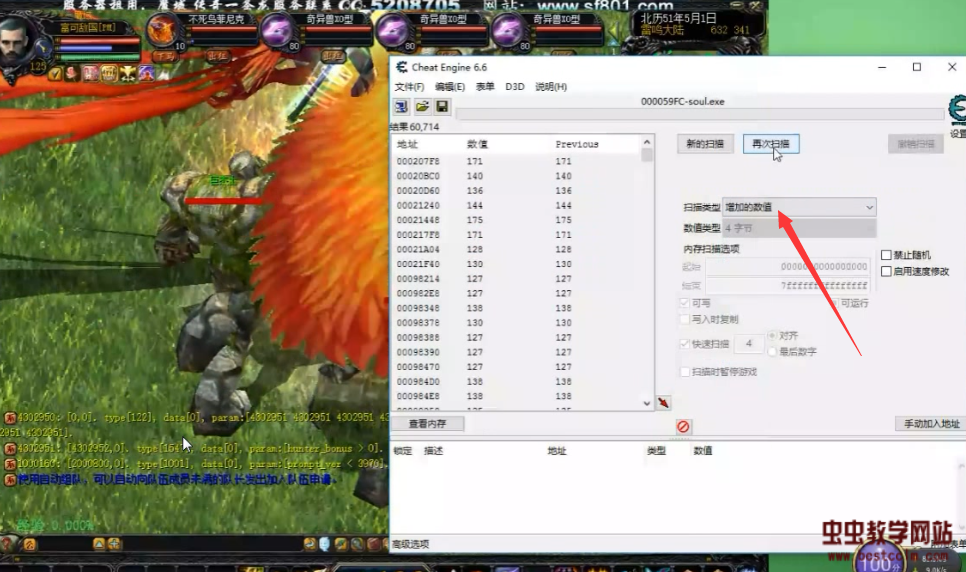Click the 新的扫描 button
This screenshot has width=966, height=572.
pyautogui.click(x=705, y=144)
